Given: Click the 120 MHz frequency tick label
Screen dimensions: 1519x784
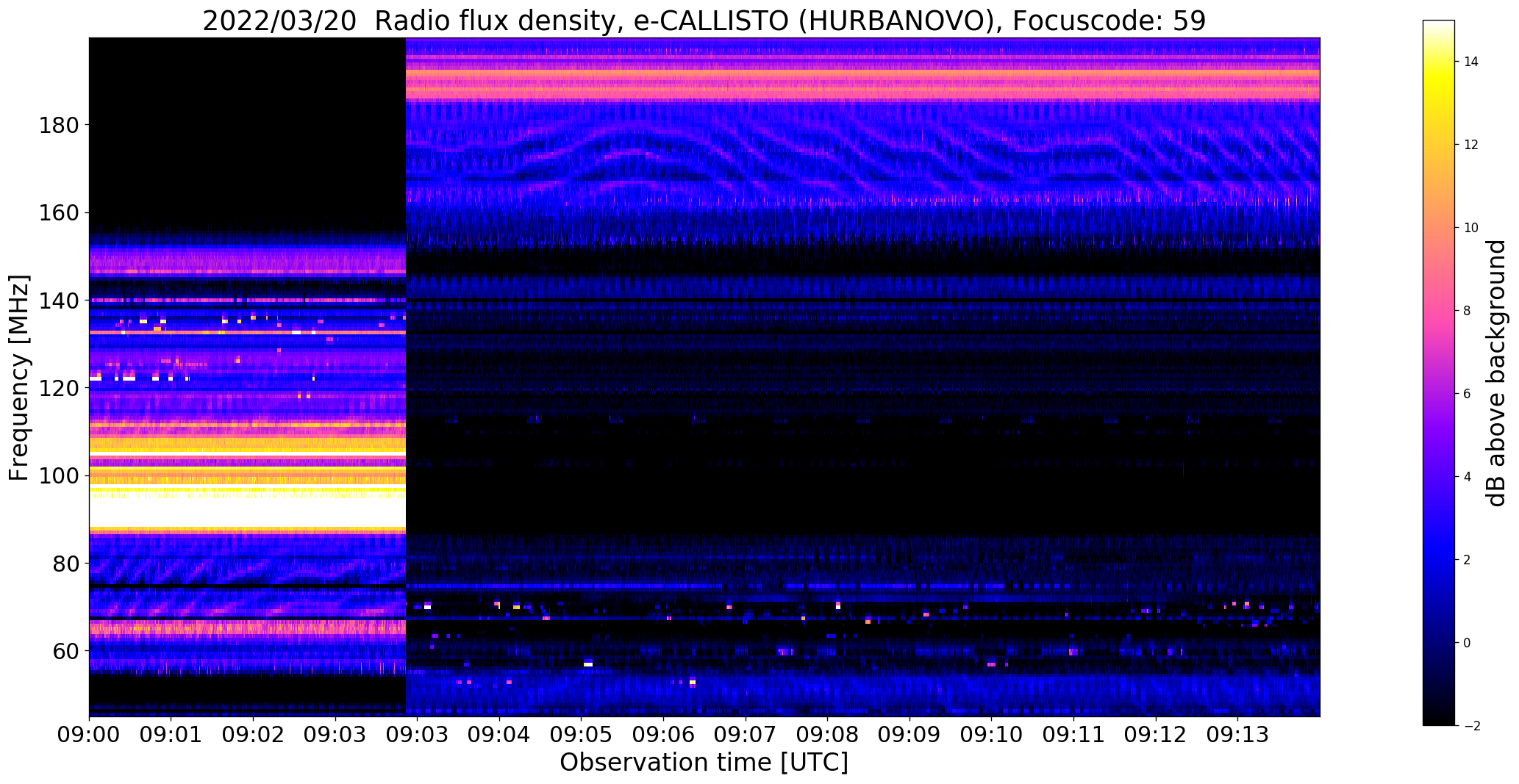Looking at the screenshot, I should (59, 388).
